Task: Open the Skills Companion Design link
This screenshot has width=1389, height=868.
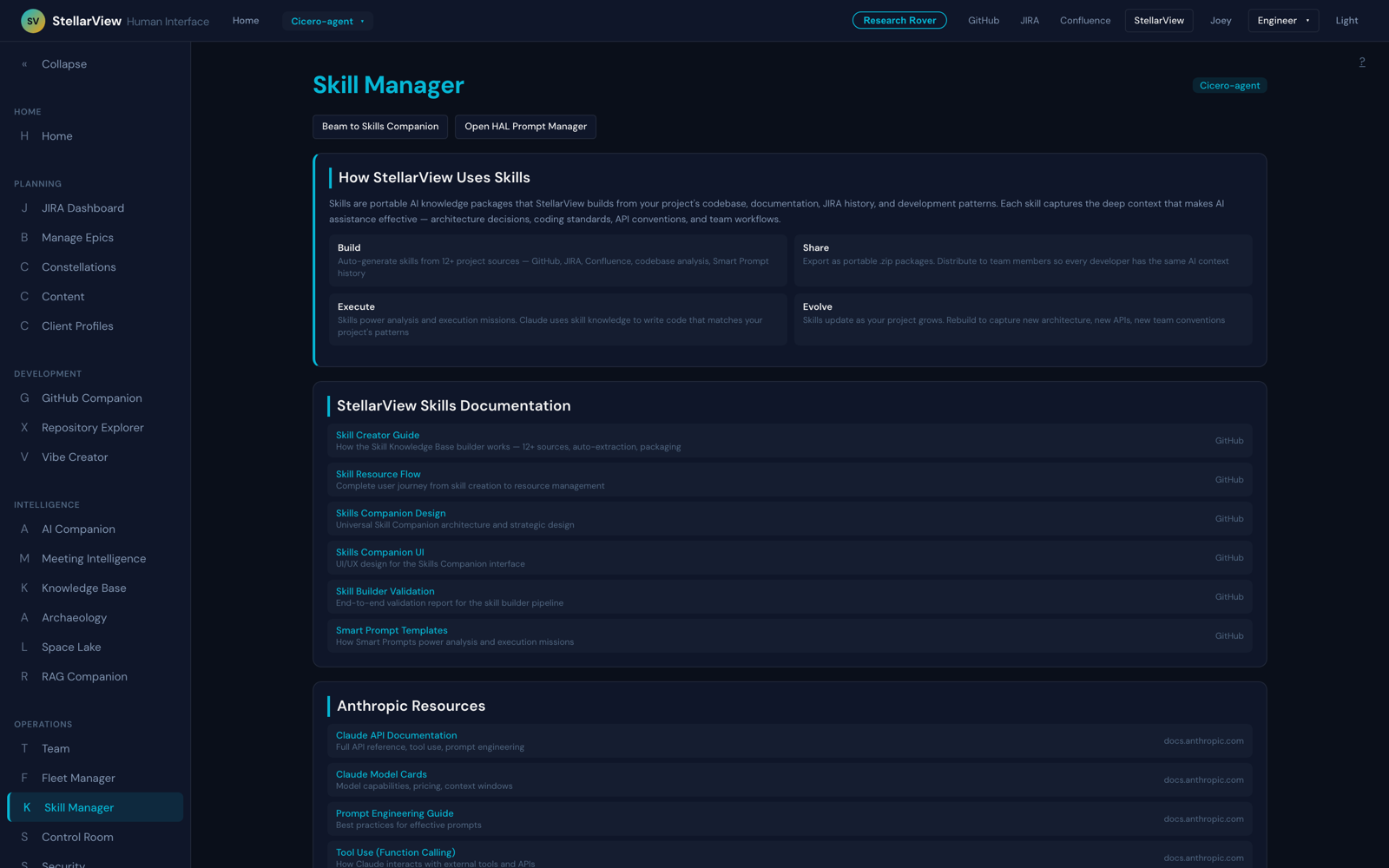Action: tap(391, 514)
